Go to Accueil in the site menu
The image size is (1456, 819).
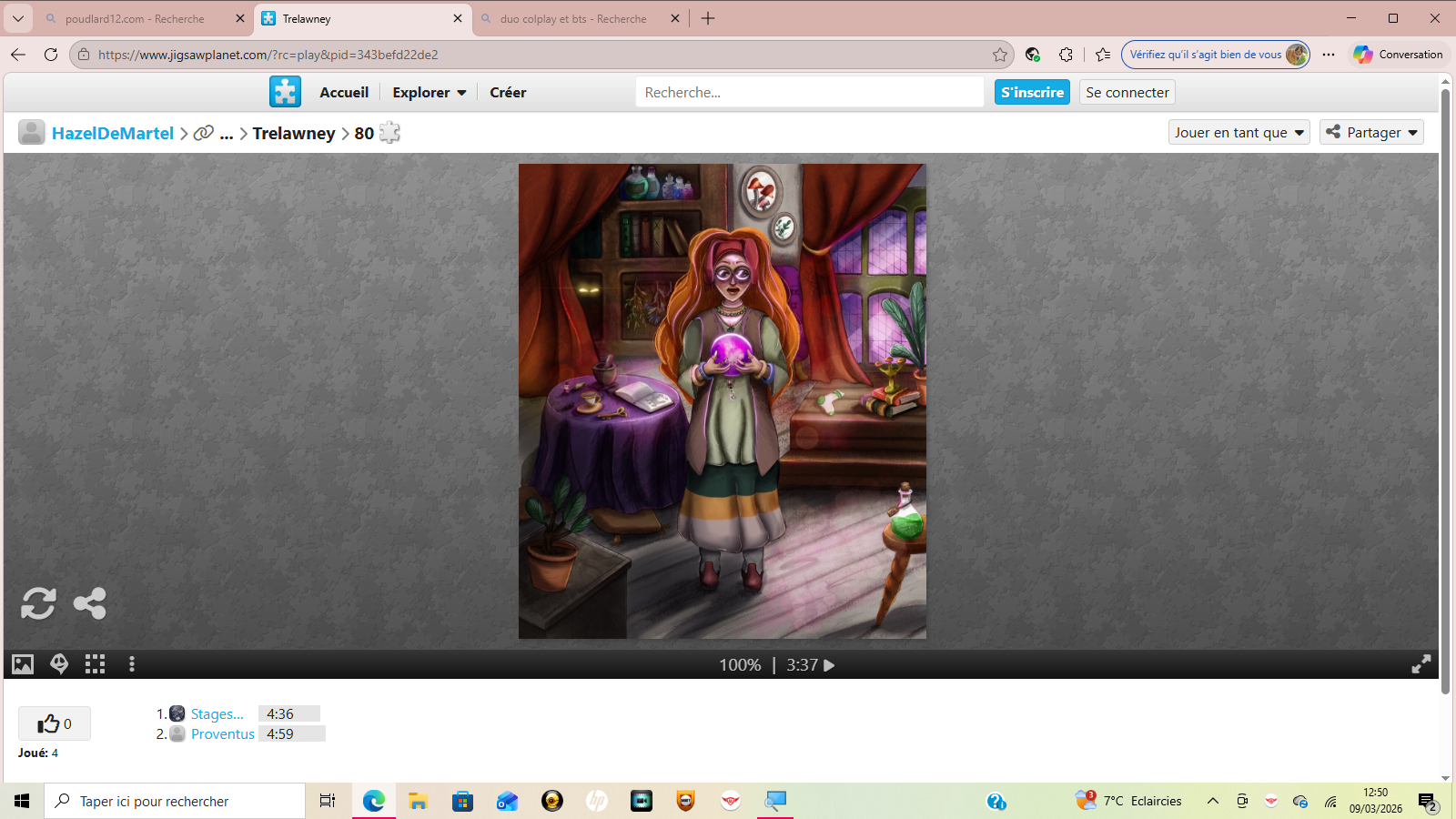[x=344, y=92]
